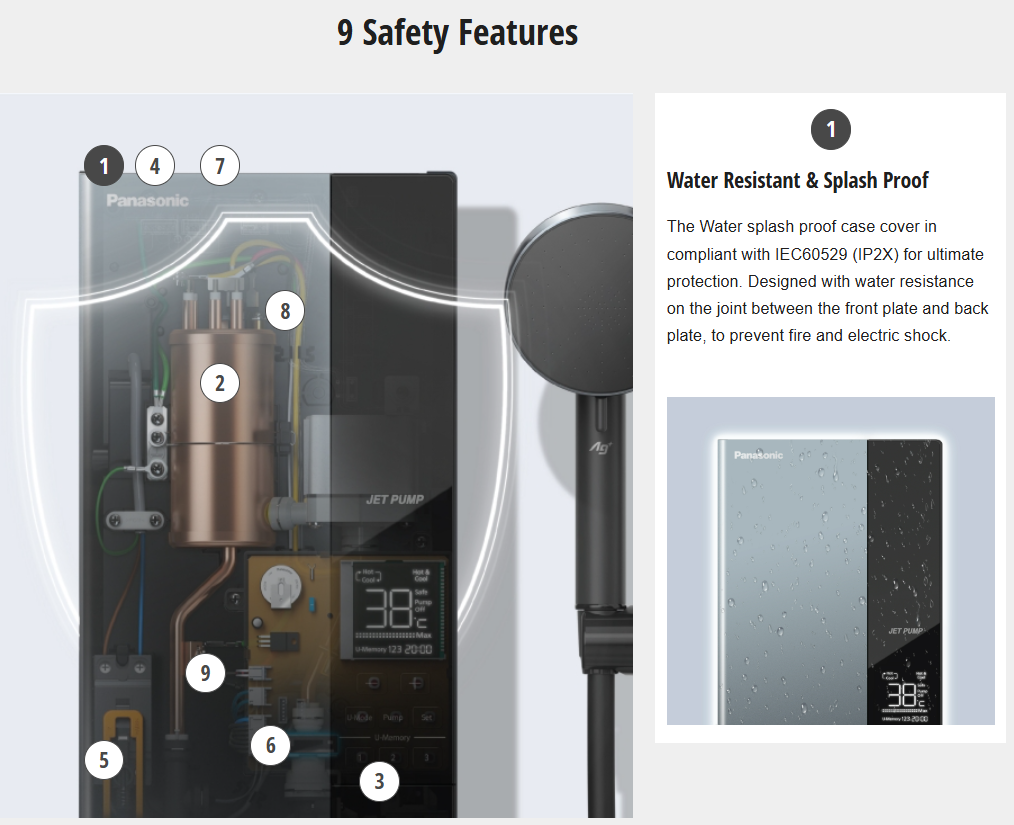Screen dimensions: 1014x825
Task: Select safety feature hotspot number 1
Action: tap(103, 166)
